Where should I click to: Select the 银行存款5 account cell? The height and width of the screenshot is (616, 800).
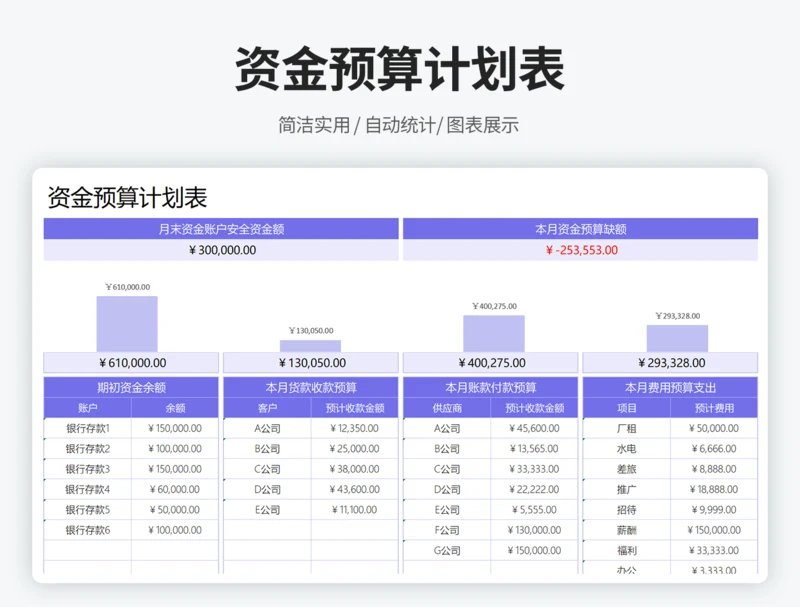pos(88,510)
